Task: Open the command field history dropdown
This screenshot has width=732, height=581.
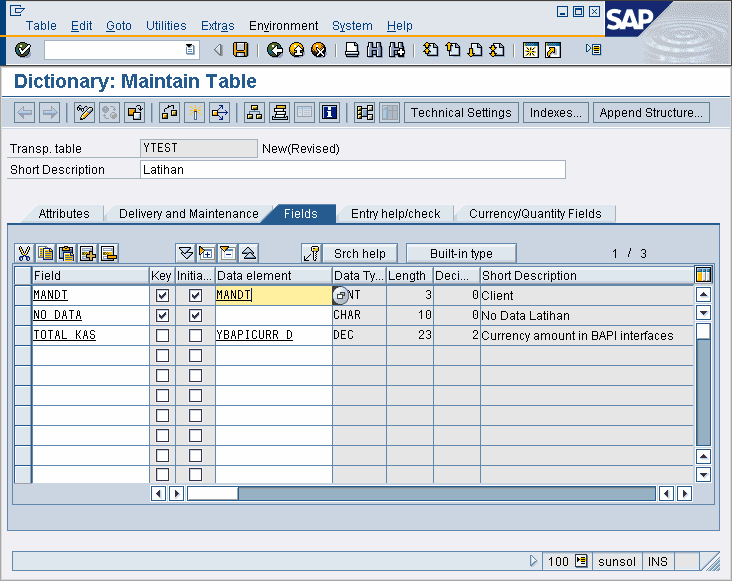Action: click(190, 49)
